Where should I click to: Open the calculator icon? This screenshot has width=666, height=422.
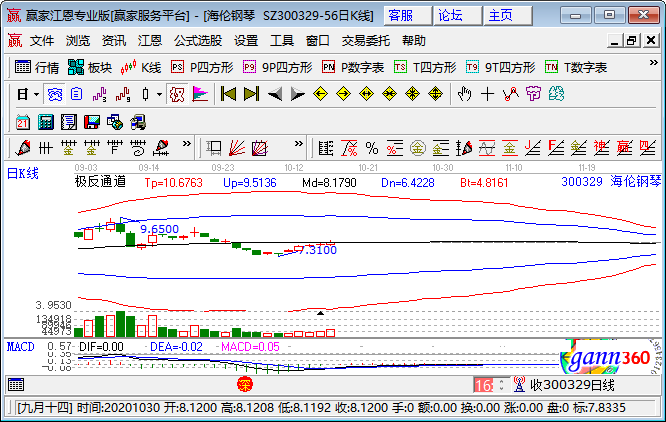tap(46, 122)
